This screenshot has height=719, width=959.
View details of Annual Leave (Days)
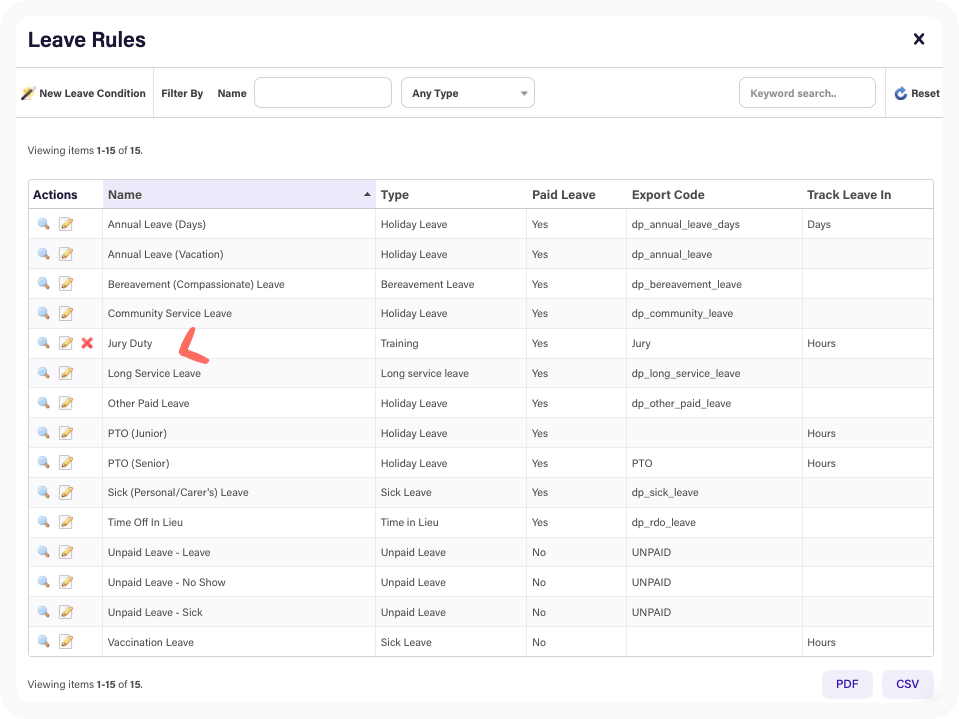click(43, 224)
